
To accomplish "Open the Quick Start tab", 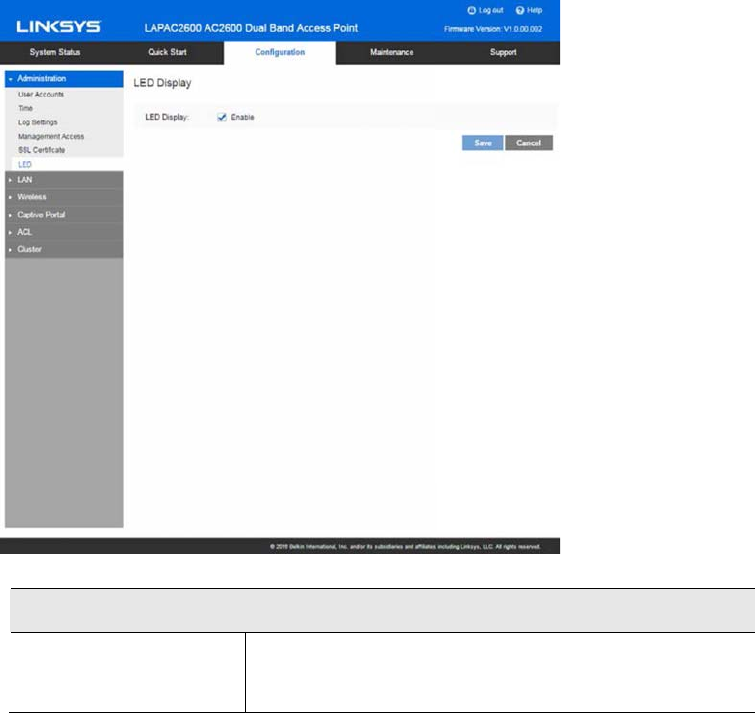I will pos(167,52).
